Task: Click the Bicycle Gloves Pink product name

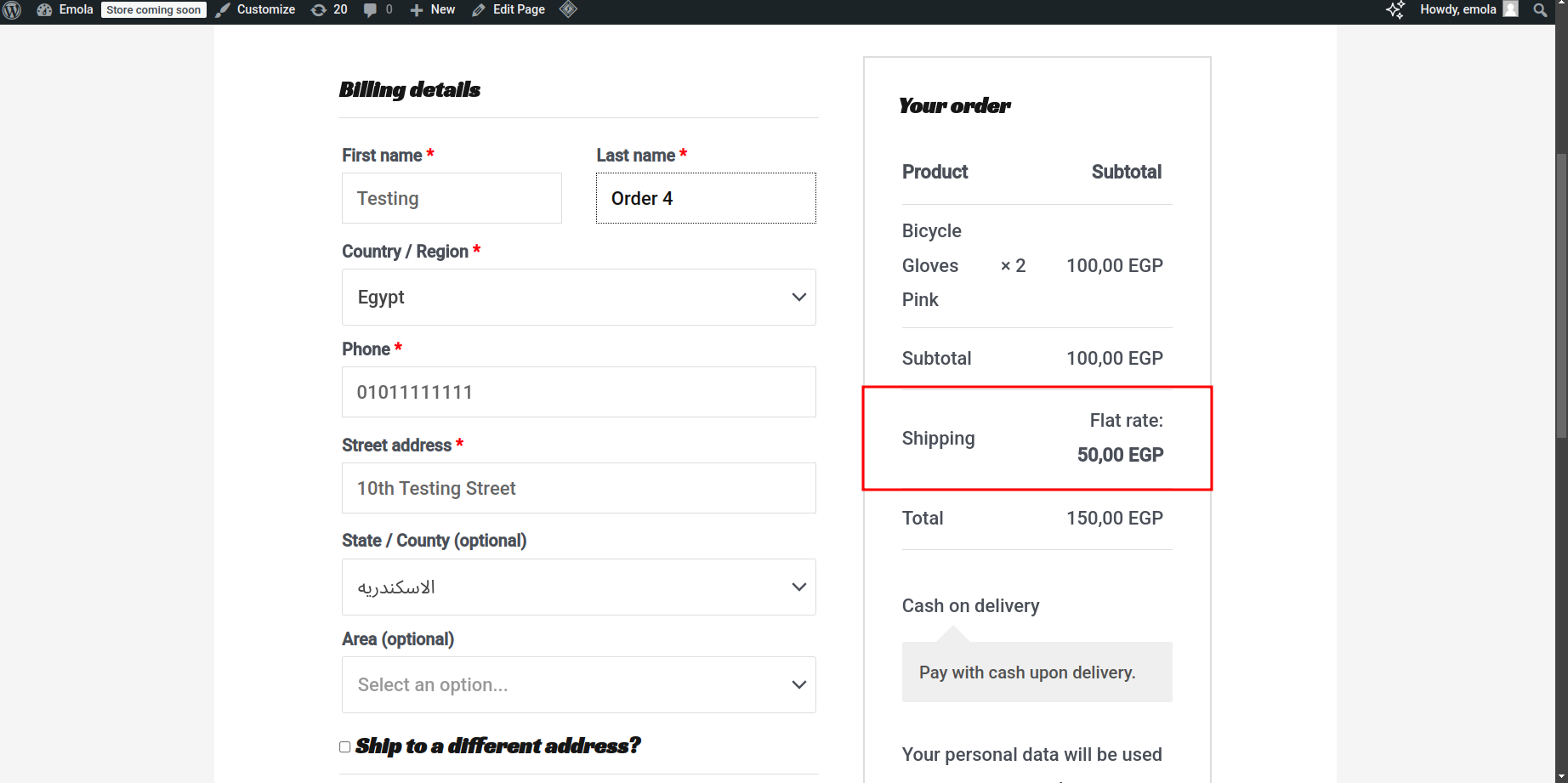Action: 932,265
